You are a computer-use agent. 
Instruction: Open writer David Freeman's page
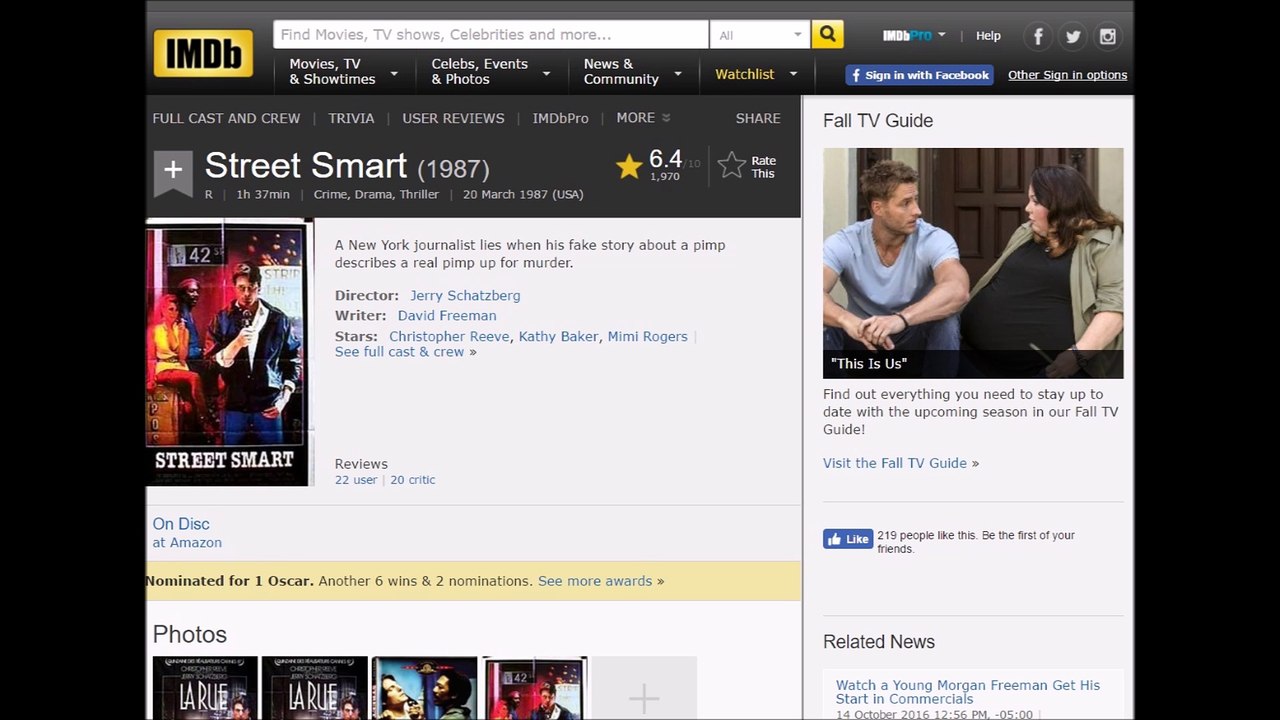click(447, 316)
